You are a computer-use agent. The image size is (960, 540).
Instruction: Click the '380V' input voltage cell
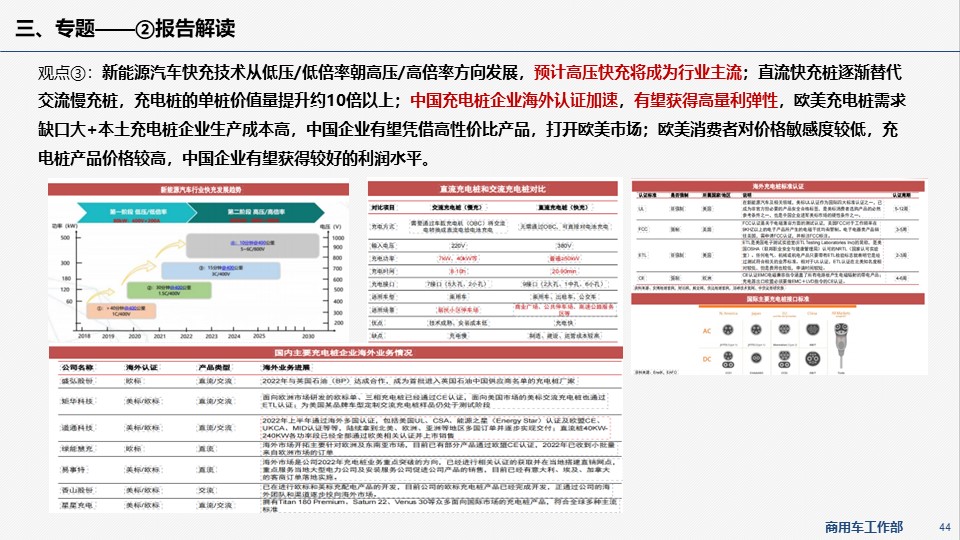point(564,246)
